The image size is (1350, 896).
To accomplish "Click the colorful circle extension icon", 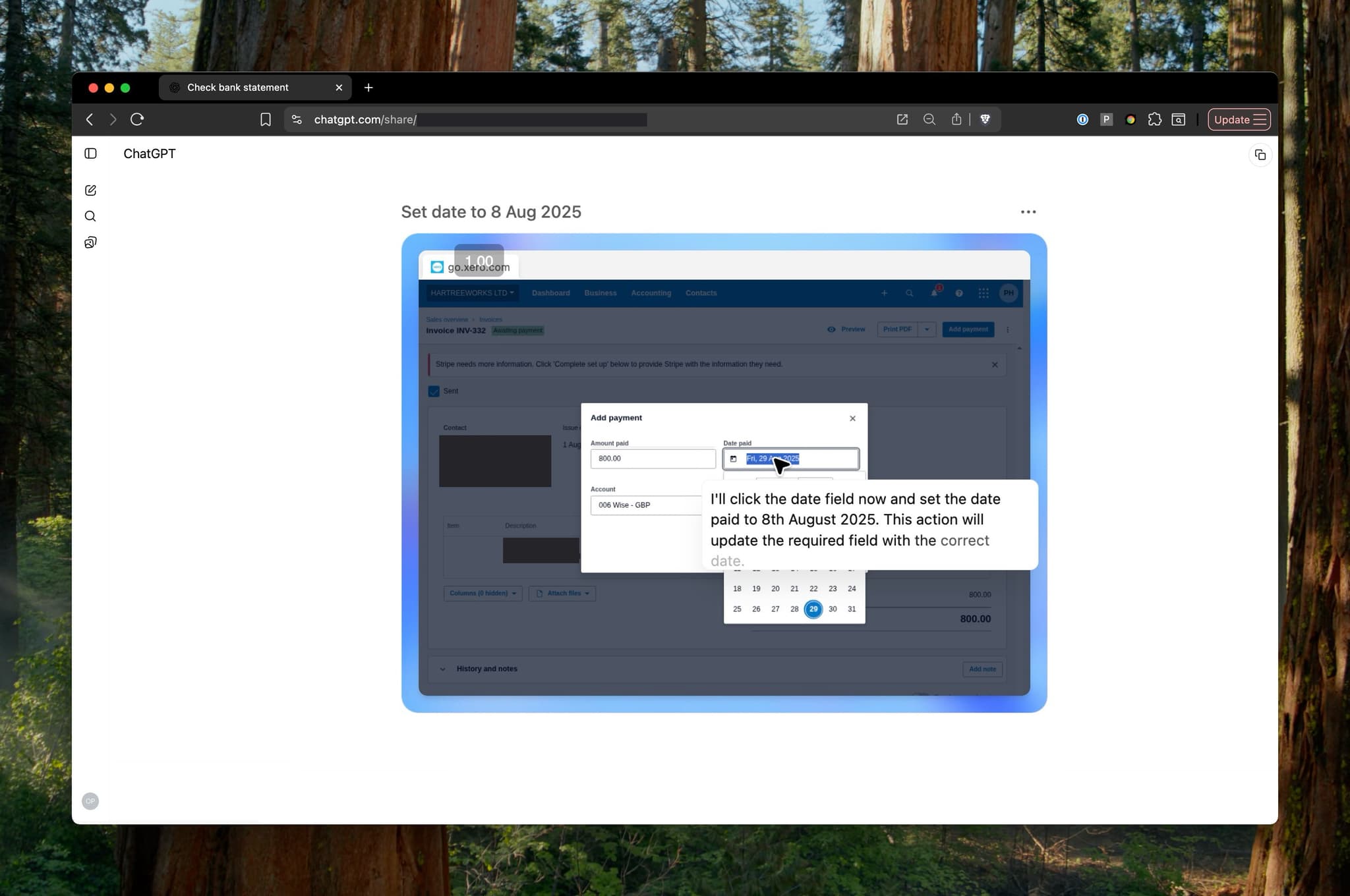I will [1130, 119].
